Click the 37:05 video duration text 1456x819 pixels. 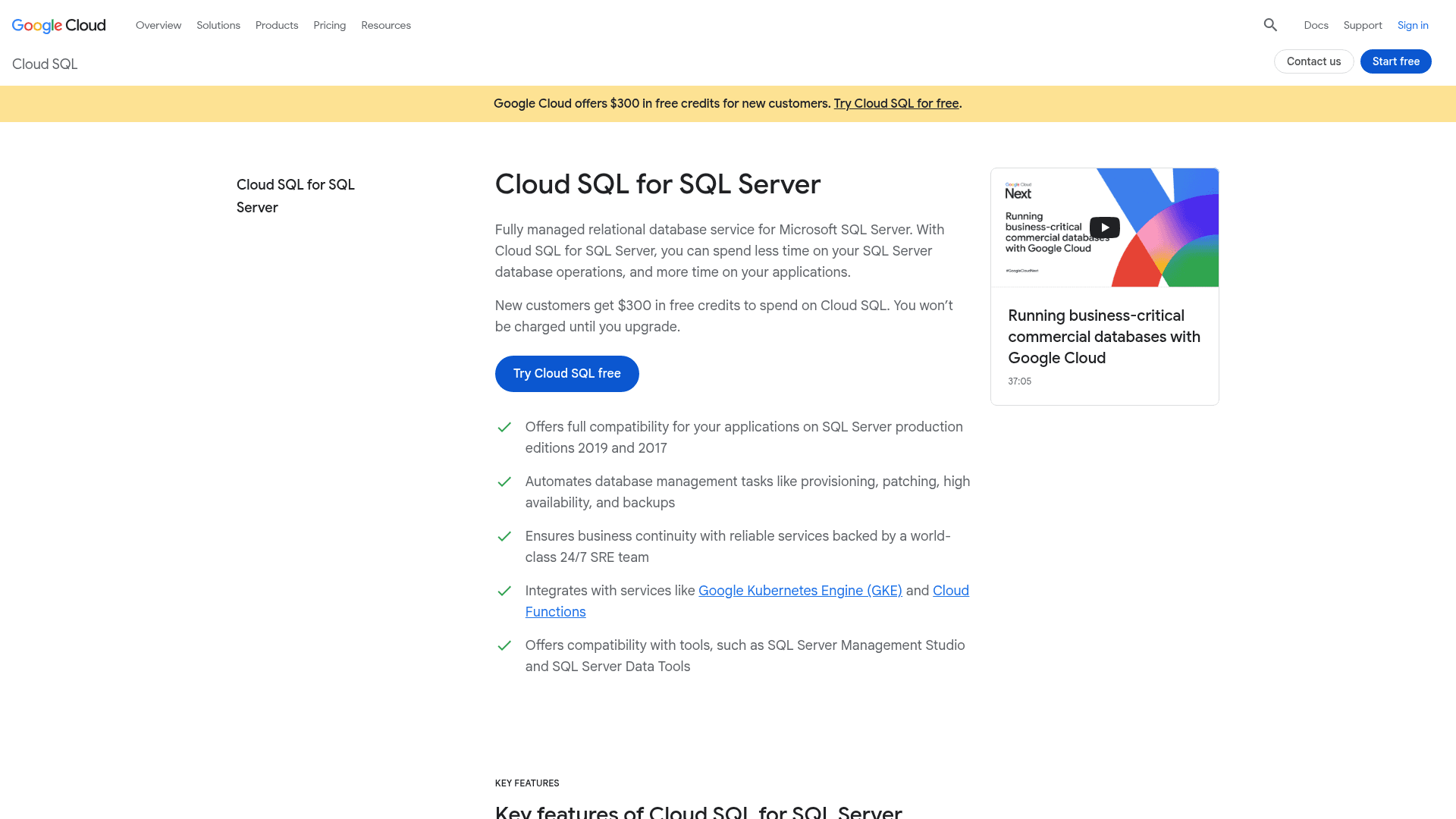click(1020, 381)
